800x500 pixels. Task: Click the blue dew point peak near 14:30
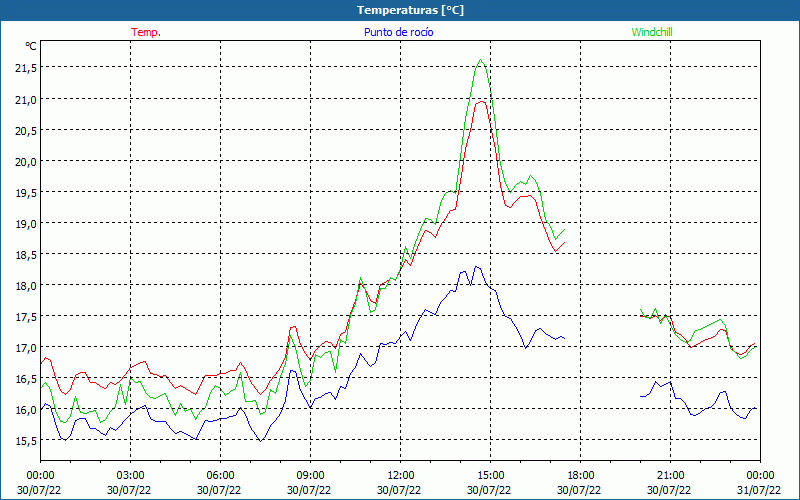point(476,266)
